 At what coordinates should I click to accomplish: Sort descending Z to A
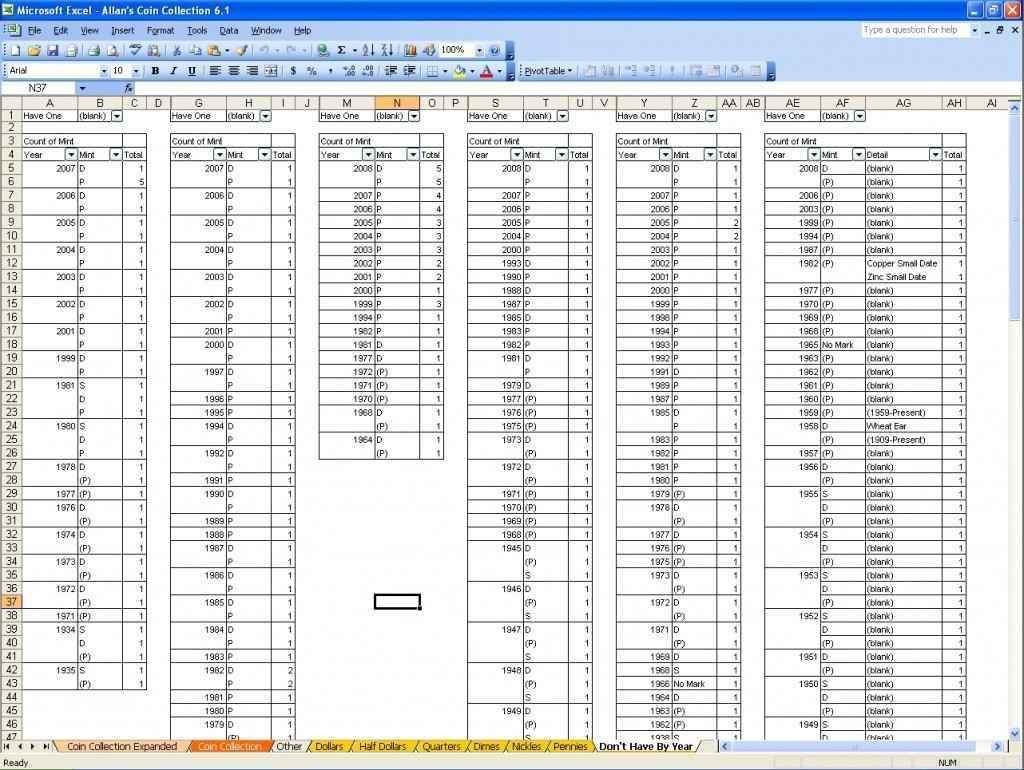pos(387,50)
